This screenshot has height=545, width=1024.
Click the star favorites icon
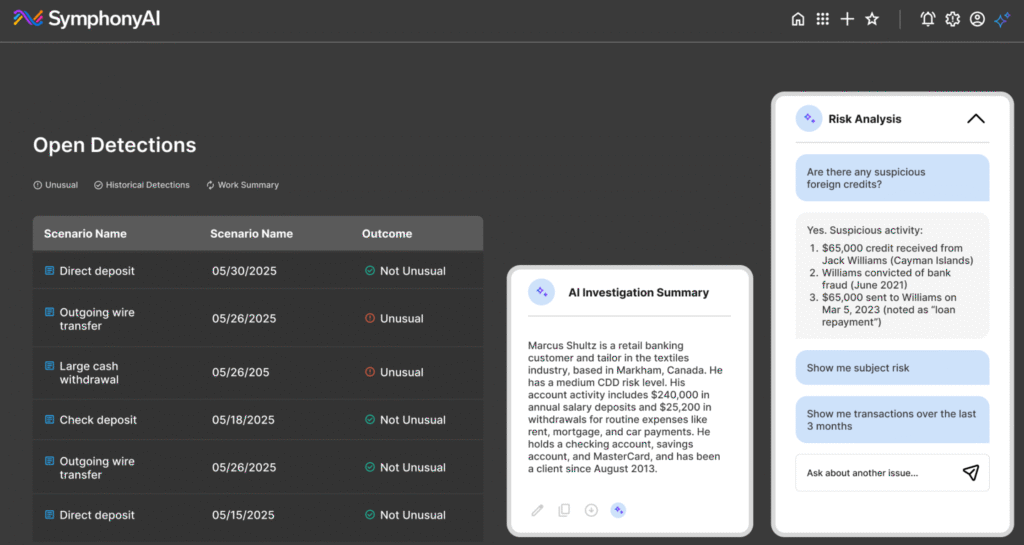click(x=872, y=19)
